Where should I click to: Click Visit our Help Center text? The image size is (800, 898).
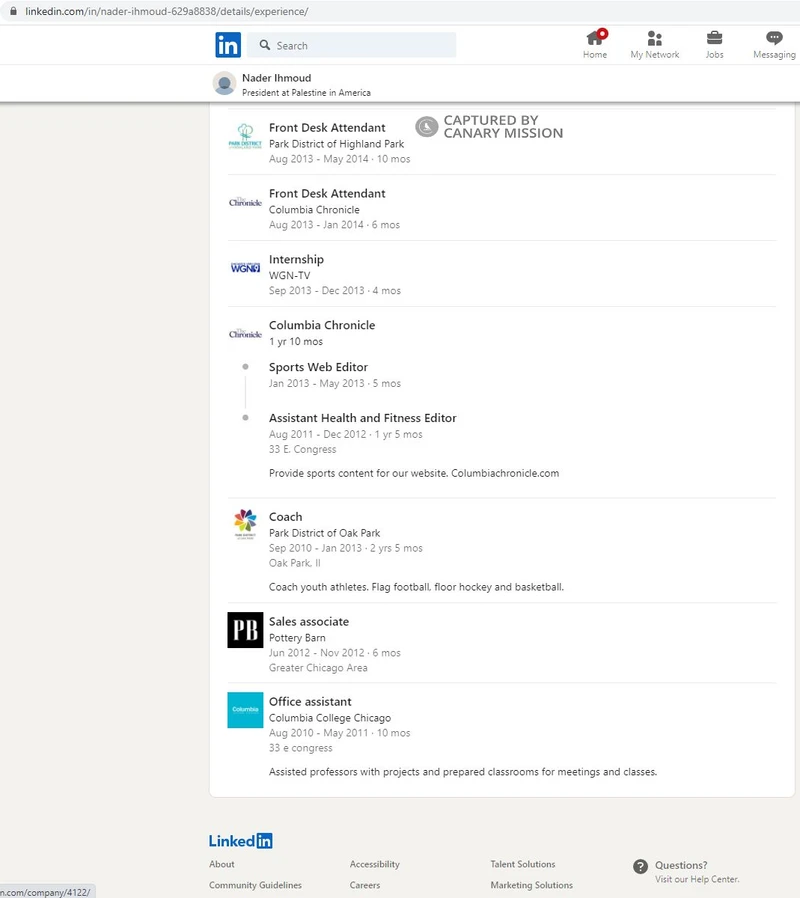[x=697, y=879]
